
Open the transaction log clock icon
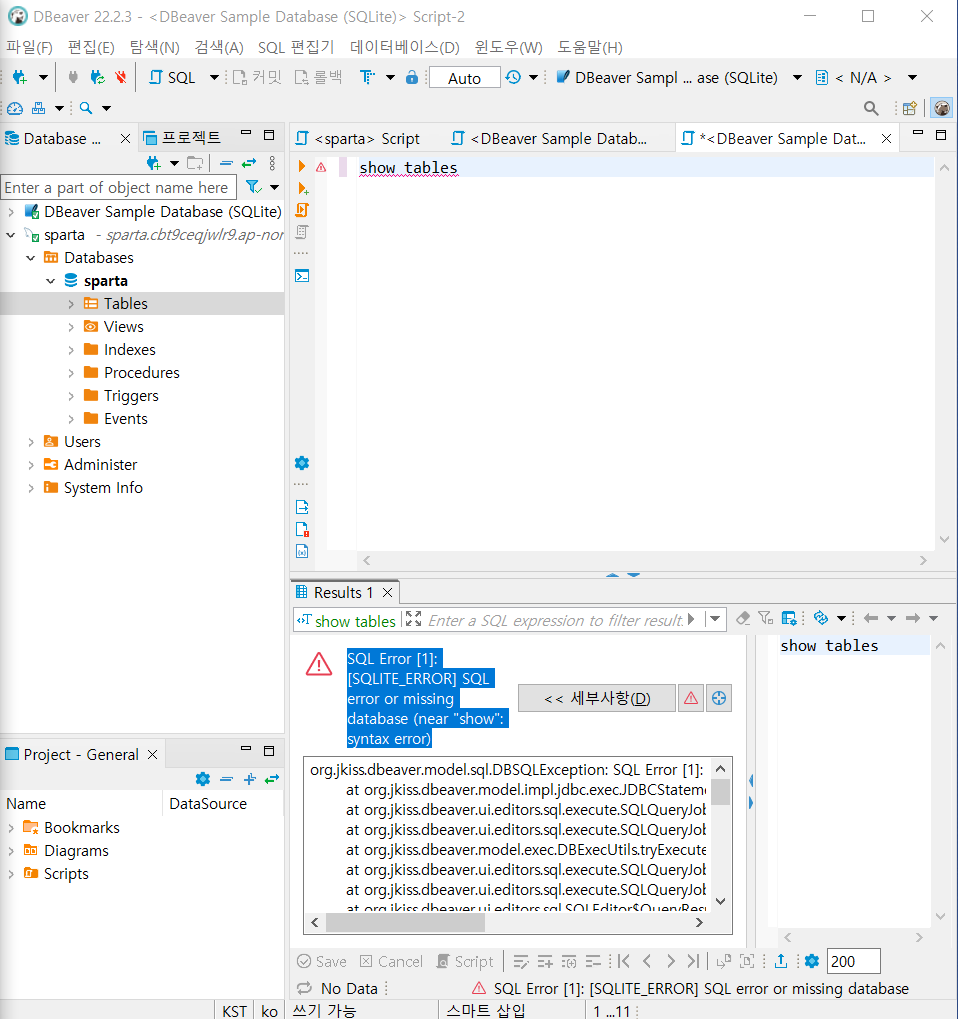(513, 77)
